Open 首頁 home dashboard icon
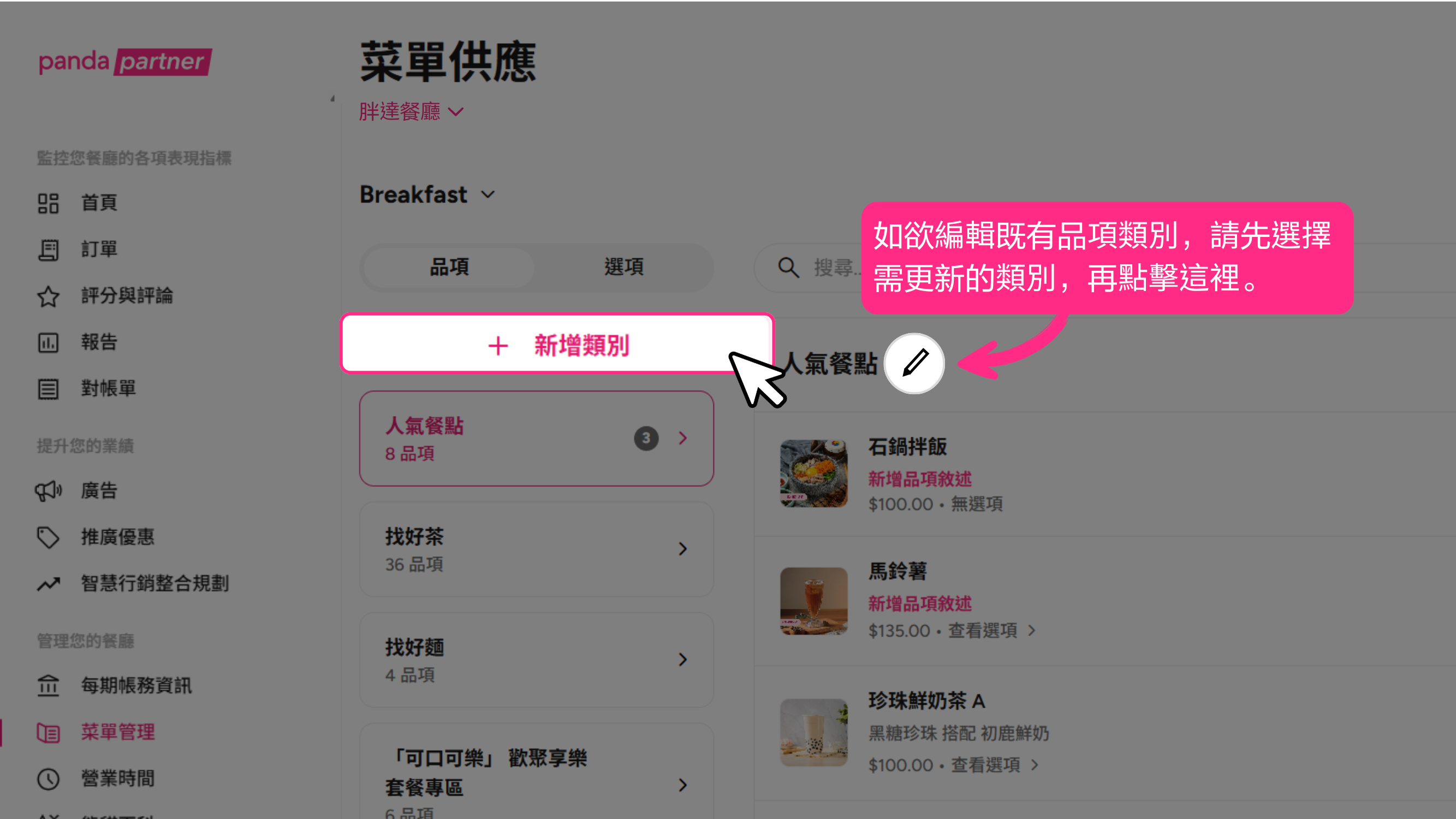The height and width of the screenshot is (819, 1456). click(48, 203)
